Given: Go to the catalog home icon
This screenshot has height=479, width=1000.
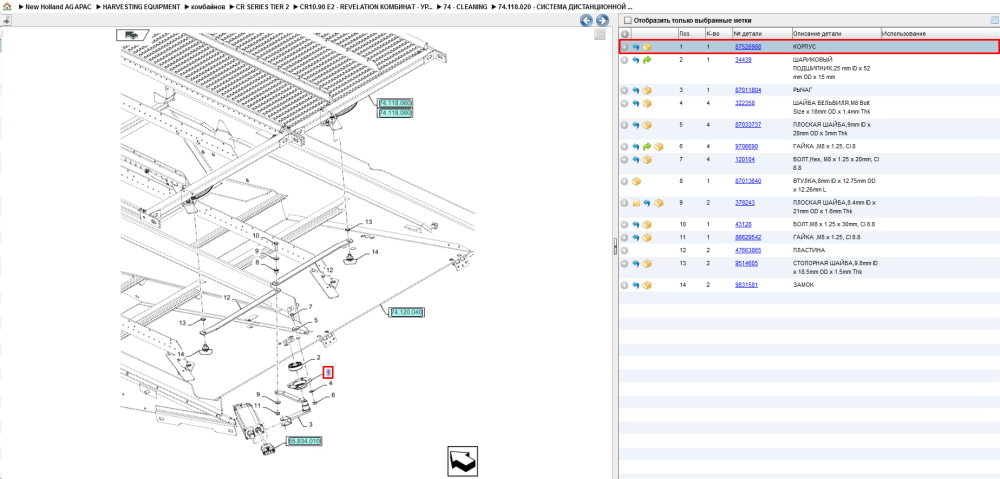Looking at the screenshot, I should point(7,6).
